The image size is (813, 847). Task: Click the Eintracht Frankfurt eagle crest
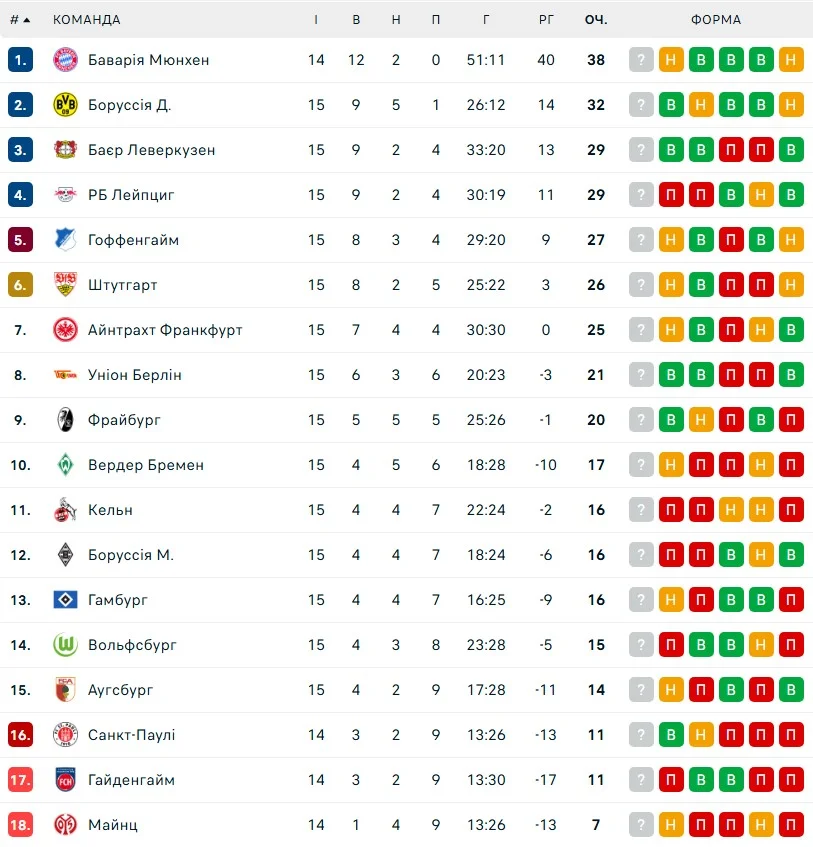(65, 330)
